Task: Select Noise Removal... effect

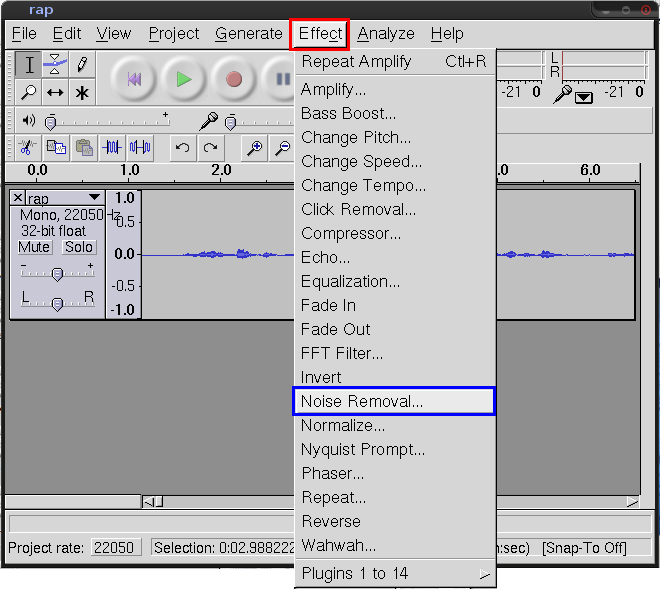Action: pos(394,401)
